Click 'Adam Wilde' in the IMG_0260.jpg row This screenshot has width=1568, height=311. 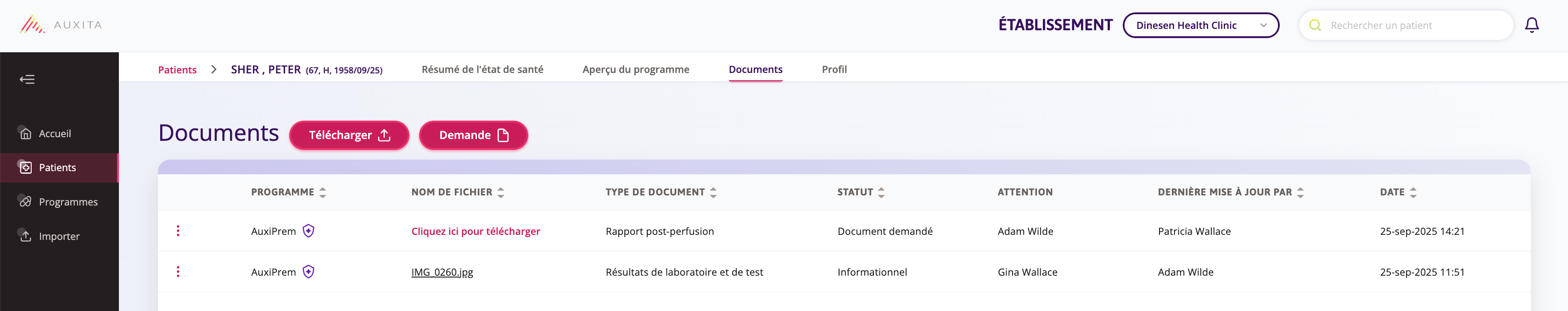coord(1185,272)
